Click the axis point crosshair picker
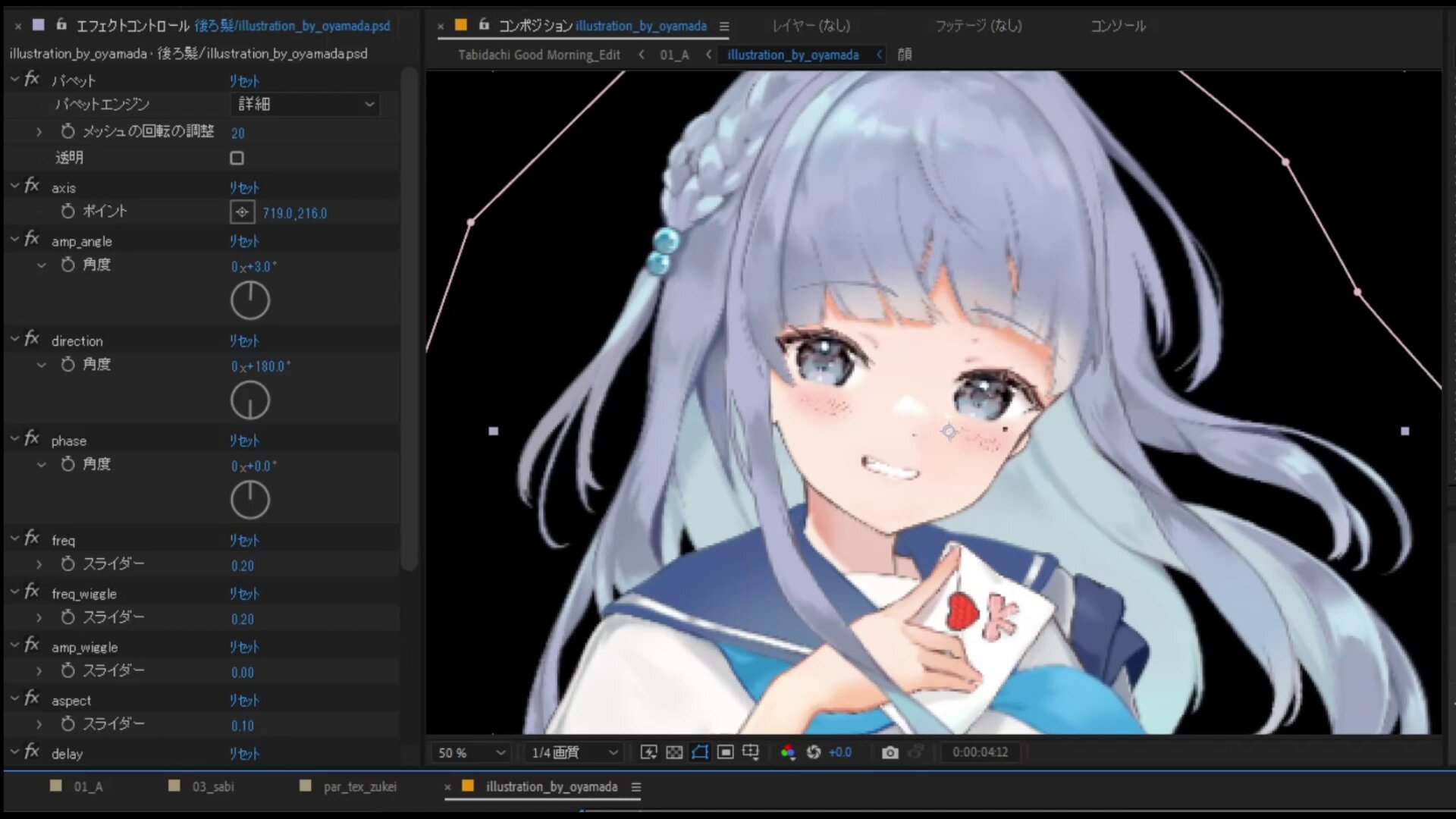Screen dimensions: 1456x819 (x=242, y=212)
